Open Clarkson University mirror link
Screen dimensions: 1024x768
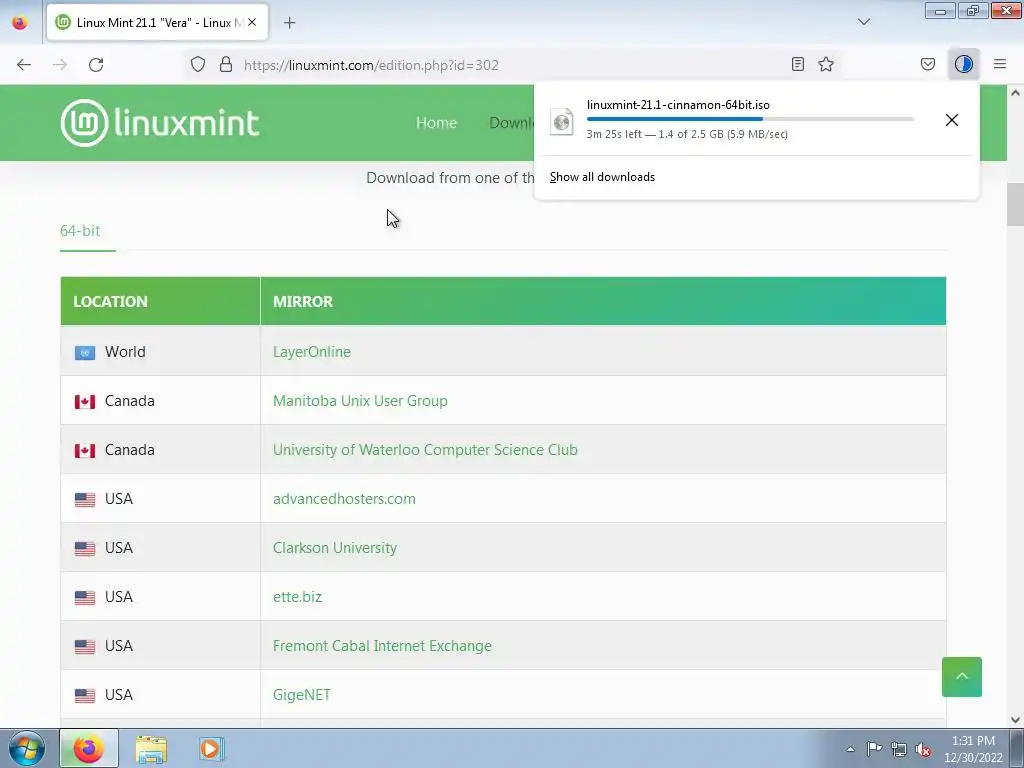click(334, 547)
